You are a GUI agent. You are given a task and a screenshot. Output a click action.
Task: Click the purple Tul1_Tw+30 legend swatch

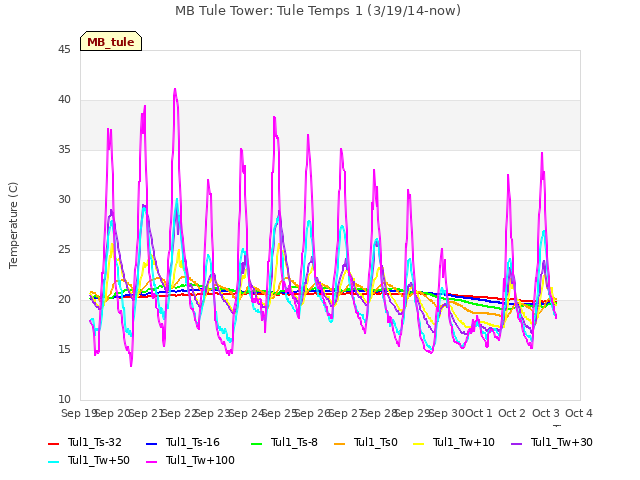pos(517,443)
